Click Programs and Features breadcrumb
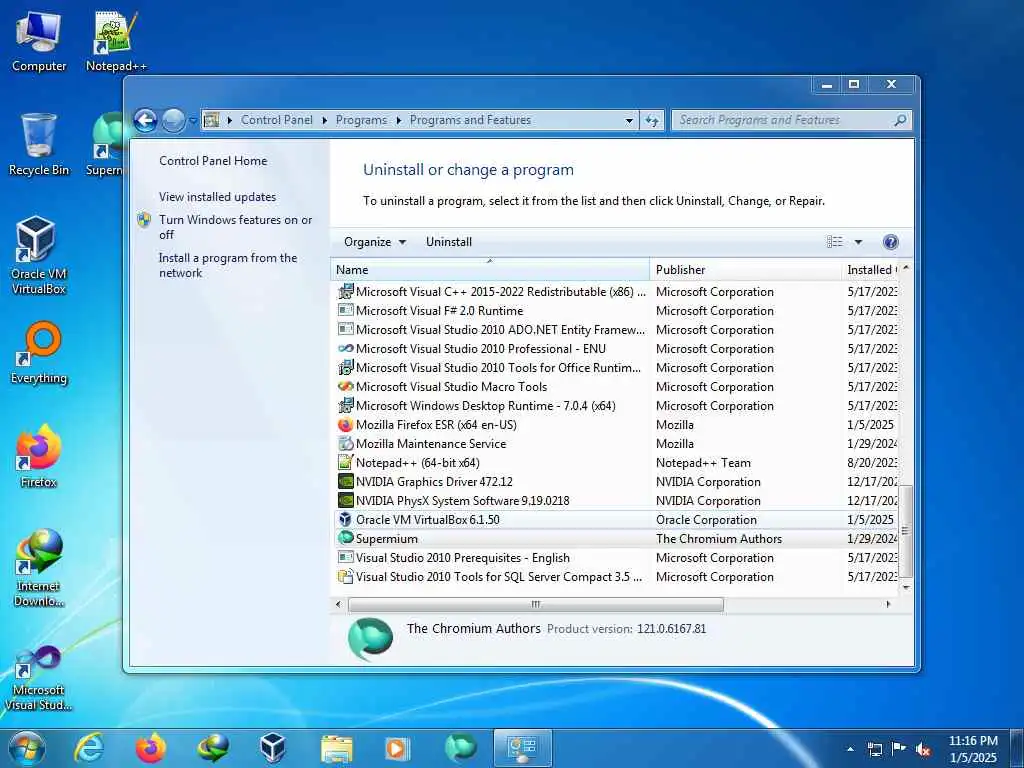The width and height of the screenshot is (1024, 768). pyautogui.click(x=470, y=120)
